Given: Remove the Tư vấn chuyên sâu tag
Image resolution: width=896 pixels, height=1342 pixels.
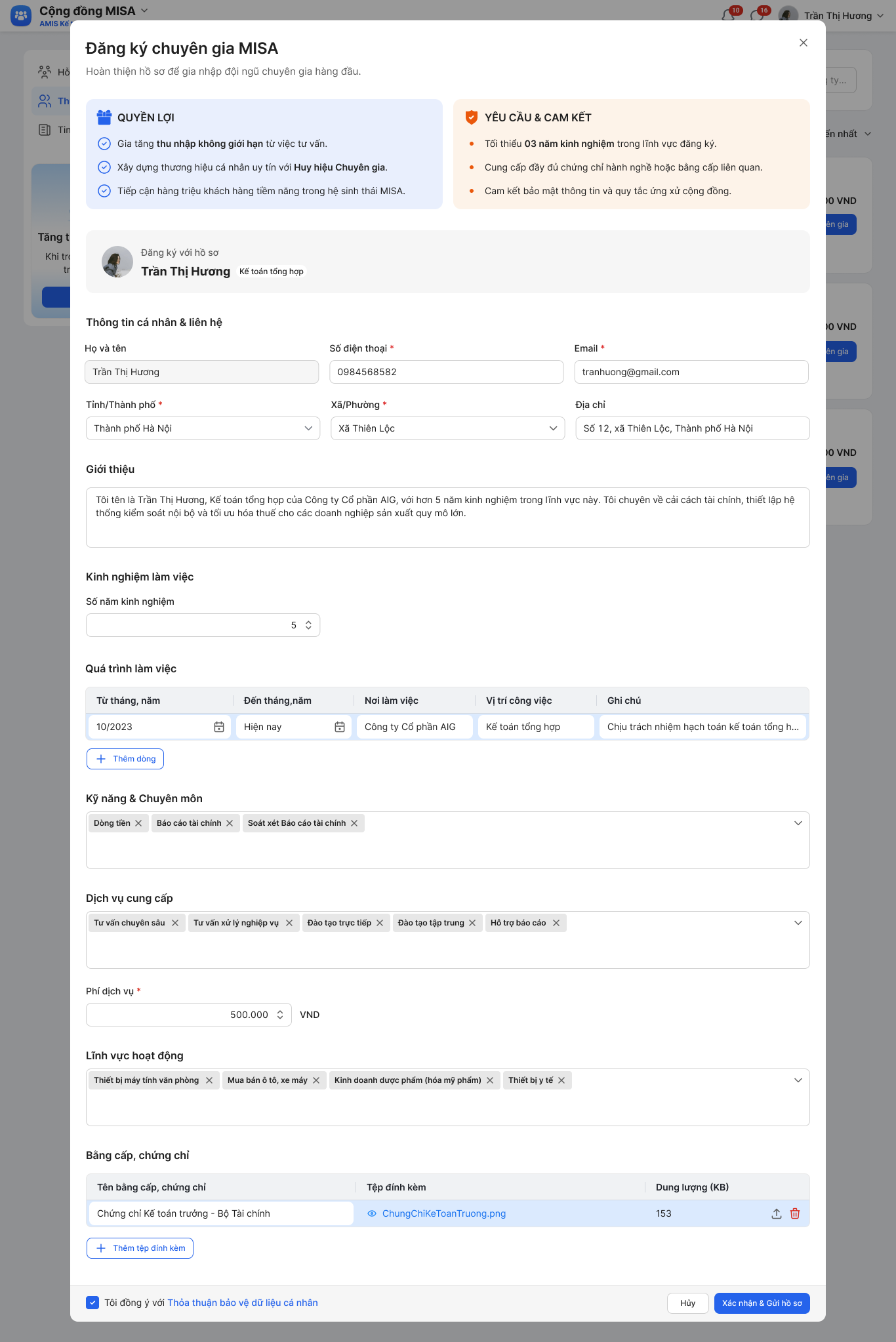Looking at the screenshot, I should point(175,923).
